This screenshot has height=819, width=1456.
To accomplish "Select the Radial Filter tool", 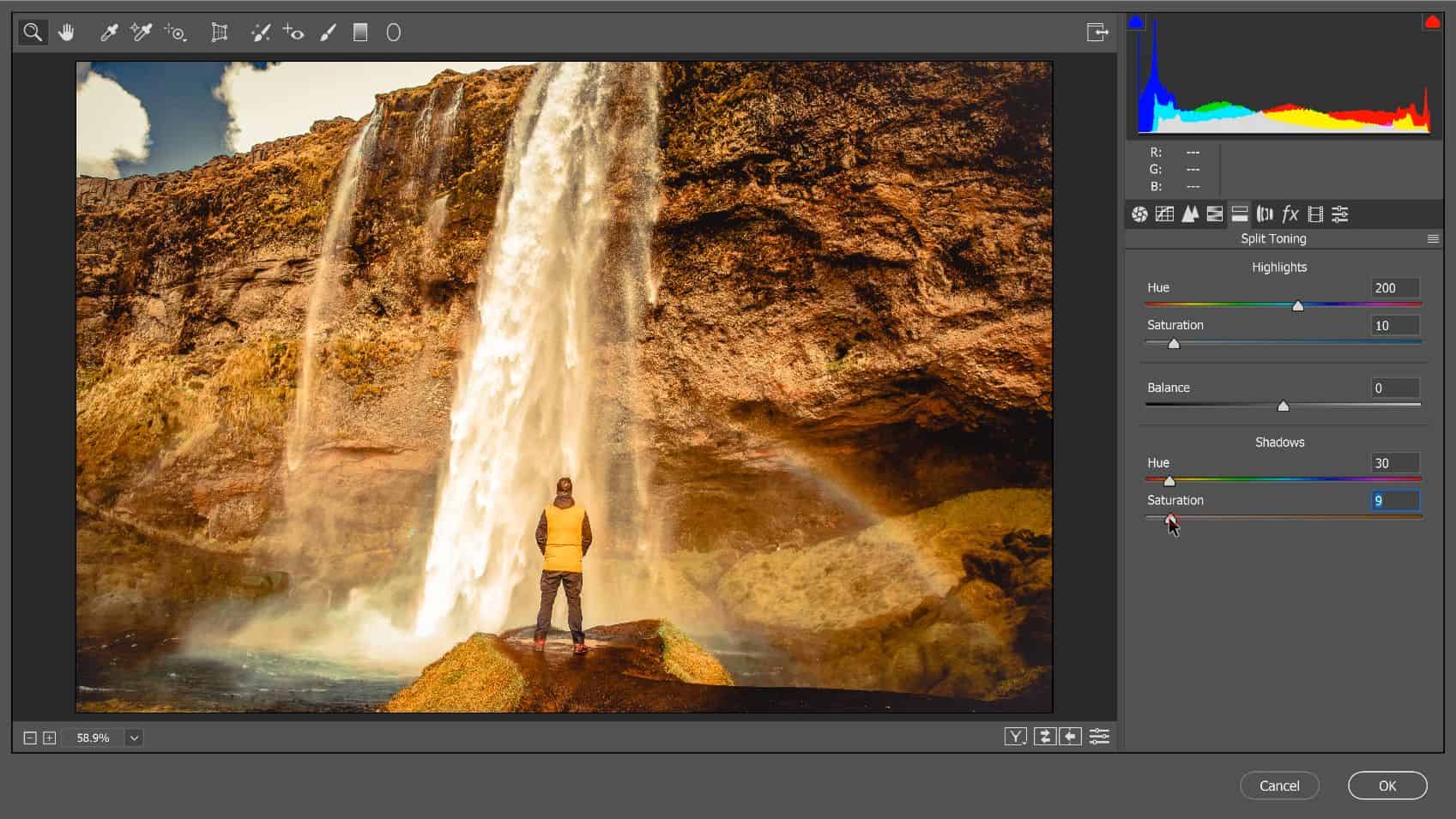I will click(x=393, y=33).
